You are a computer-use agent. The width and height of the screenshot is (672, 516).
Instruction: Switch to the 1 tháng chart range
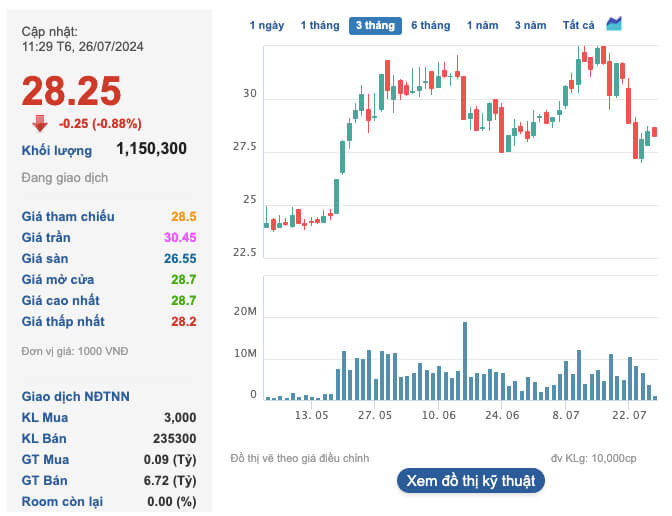click(320, 25)
